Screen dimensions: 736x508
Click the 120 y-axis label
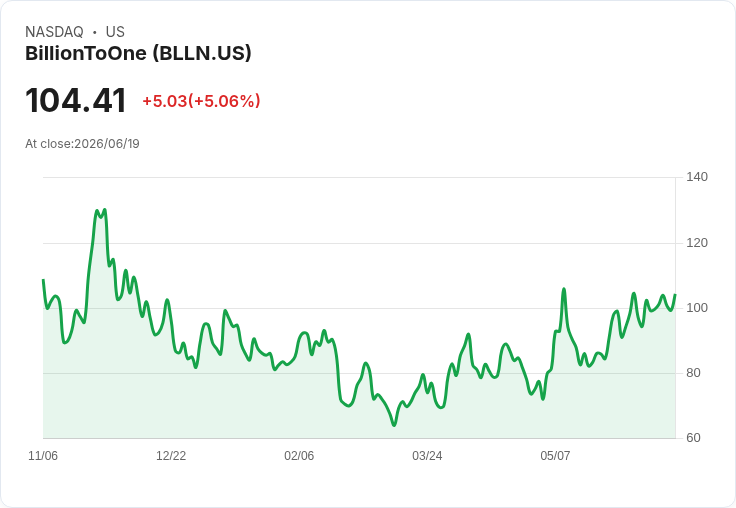pyautogui.click(x=697, y=243)
